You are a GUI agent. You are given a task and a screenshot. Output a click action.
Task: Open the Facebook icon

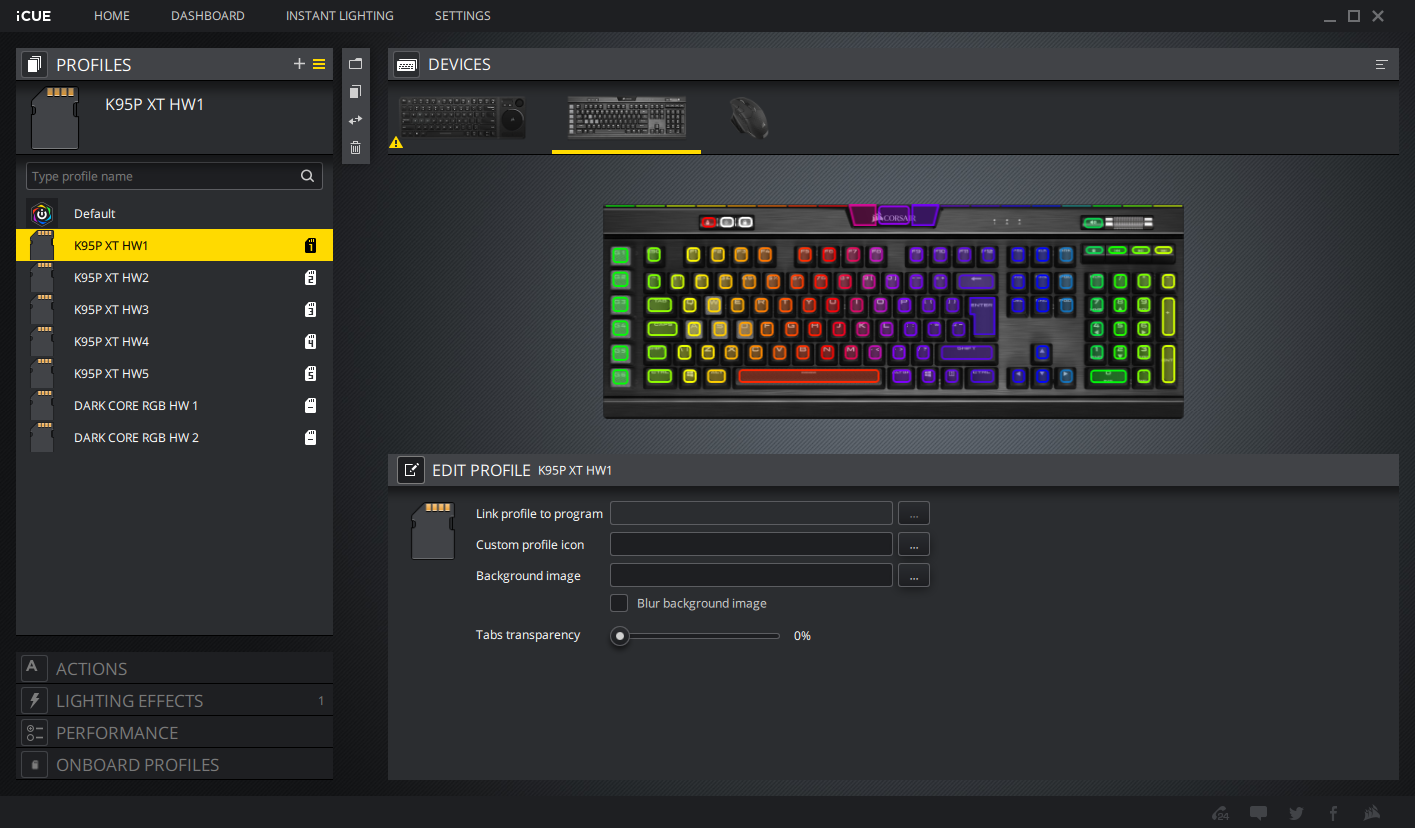pyautogui.click(x=1333, y=813)
